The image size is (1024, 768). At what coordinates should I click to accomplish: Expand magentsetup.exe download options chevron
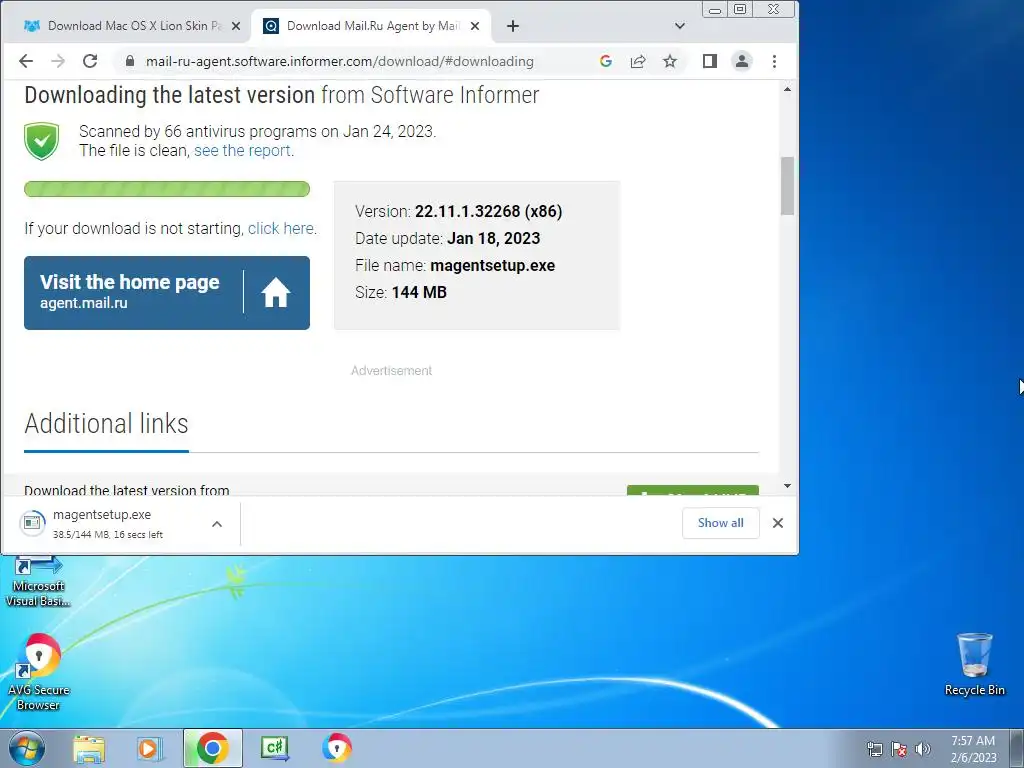point(217,524)
